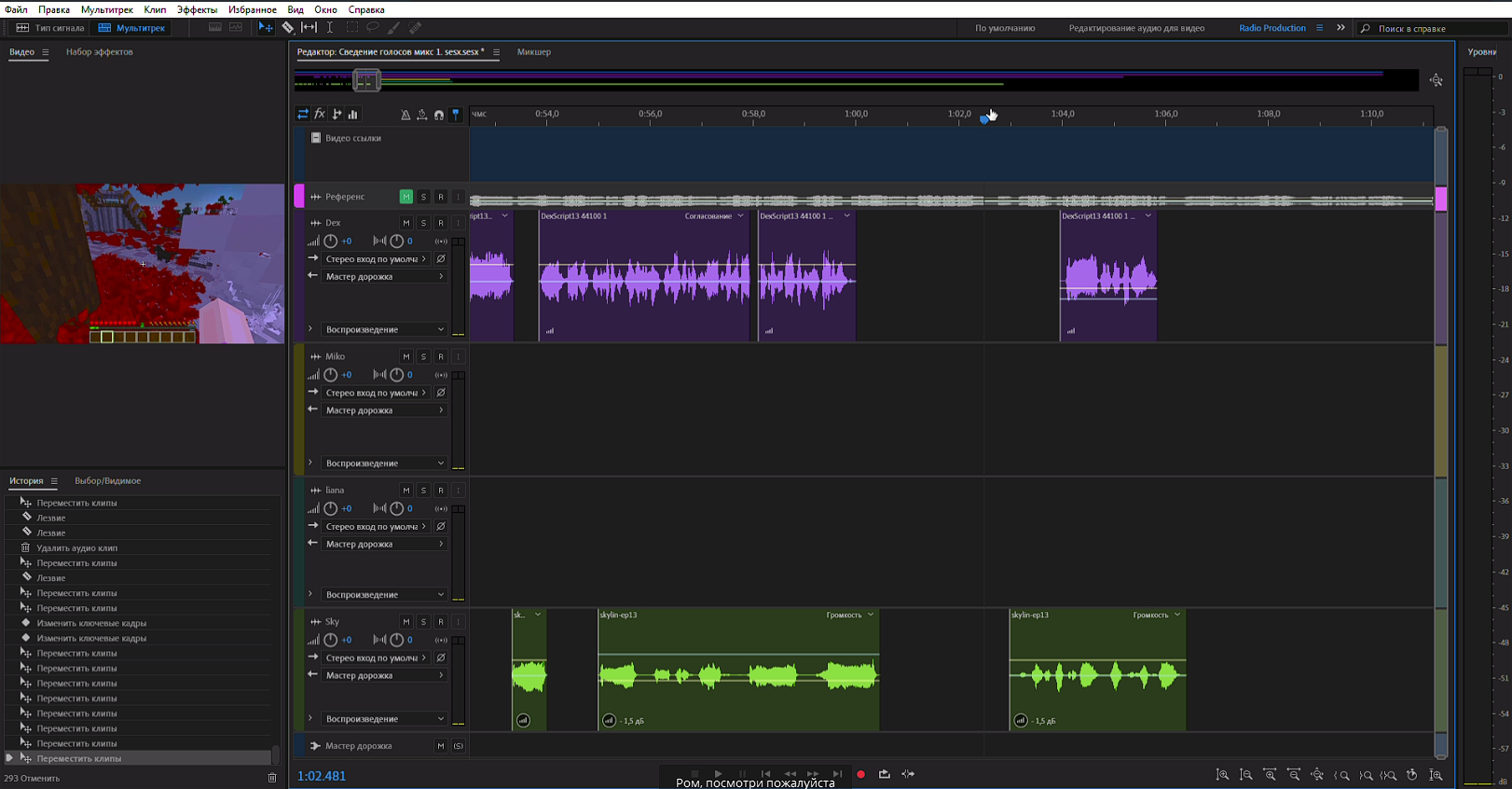
Task: Adjust Dex track volume knob
Action: (331, 241)
